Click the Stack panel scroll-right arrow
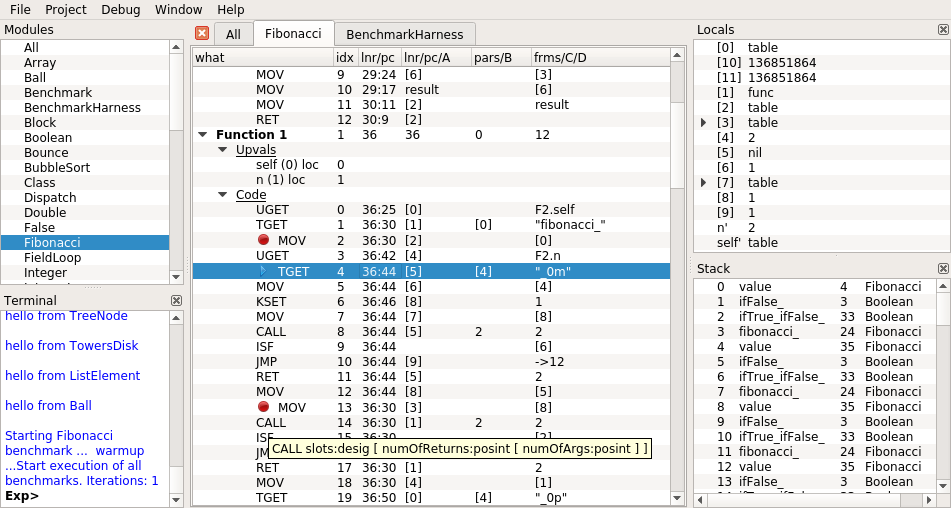This screenshot has height=508, width=951. (929, 500)
